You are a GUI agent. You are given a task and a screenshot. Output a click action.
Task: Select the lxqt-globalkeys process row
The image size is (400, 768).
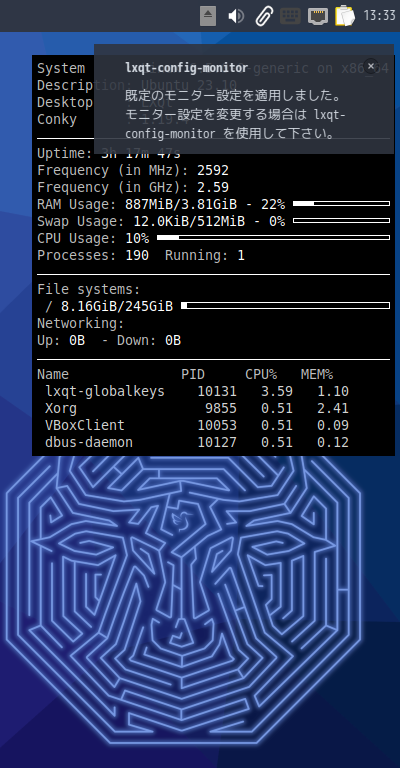197,391
